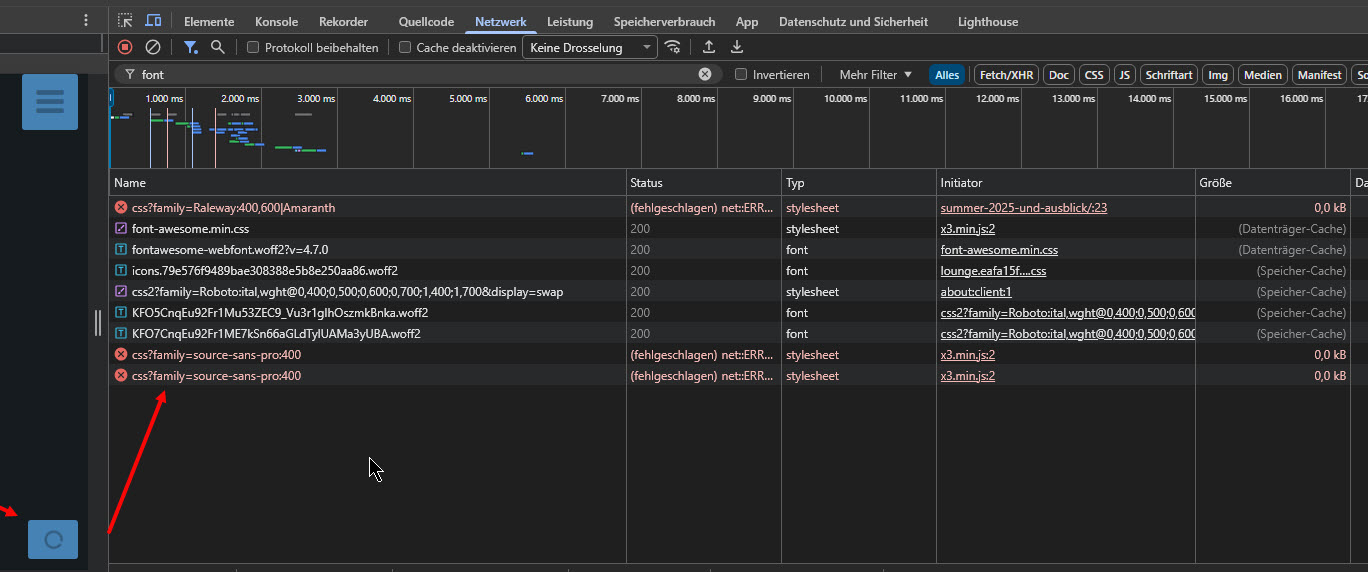Stop recording network log (red circle)

pyautogui.click(x=125, y=47)
